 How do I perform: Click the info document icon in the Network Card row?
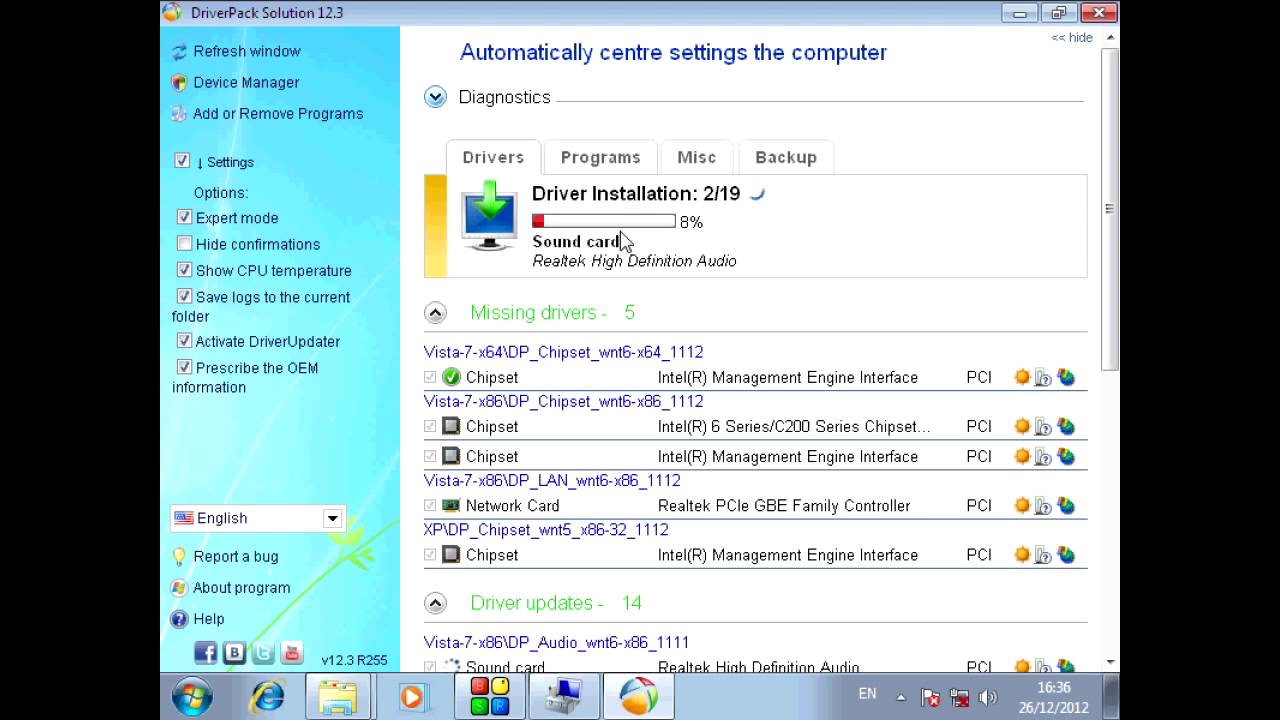(1043, 506)
